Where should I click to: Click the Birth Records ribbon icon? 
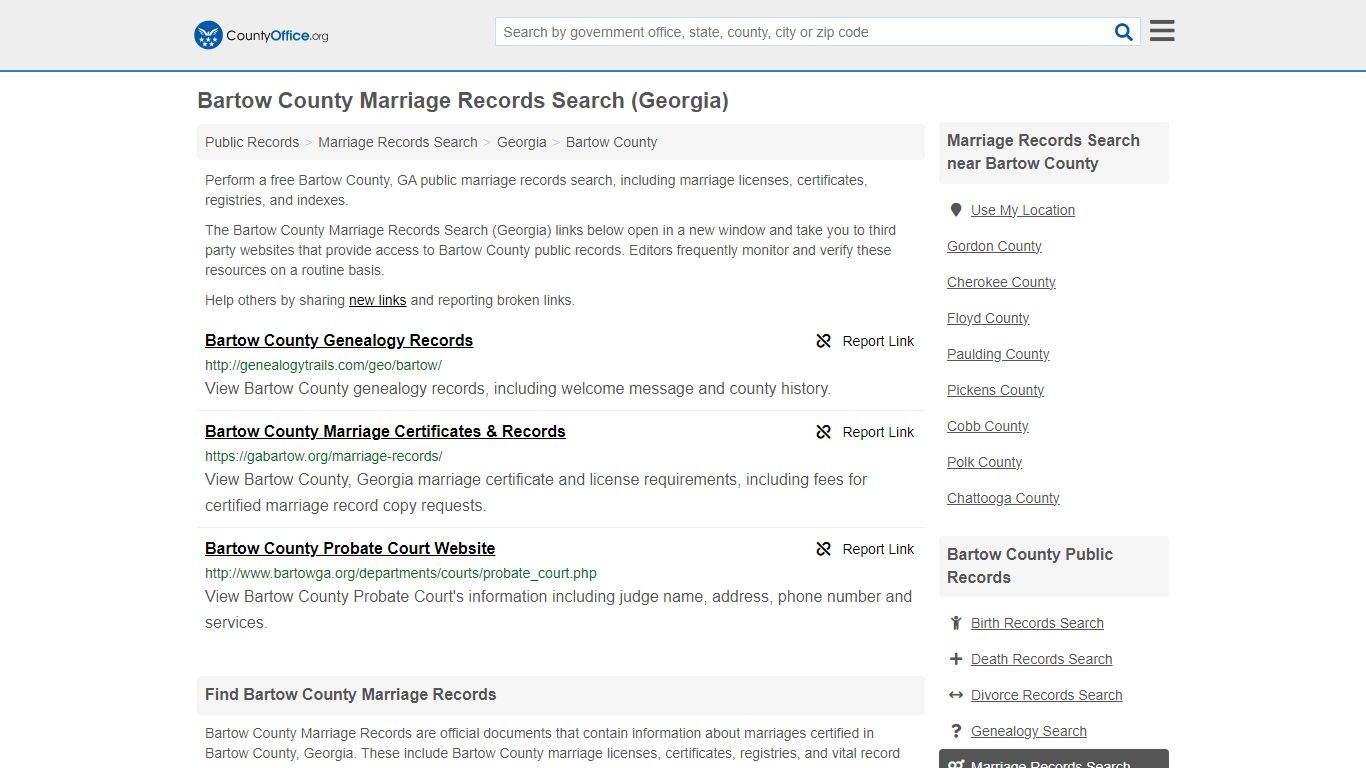(x=956, y=623)
